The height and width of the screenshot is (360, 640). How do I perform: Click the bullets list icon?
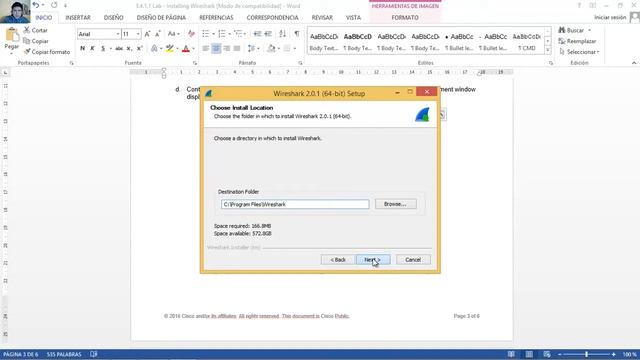click(x=206, y=34)
